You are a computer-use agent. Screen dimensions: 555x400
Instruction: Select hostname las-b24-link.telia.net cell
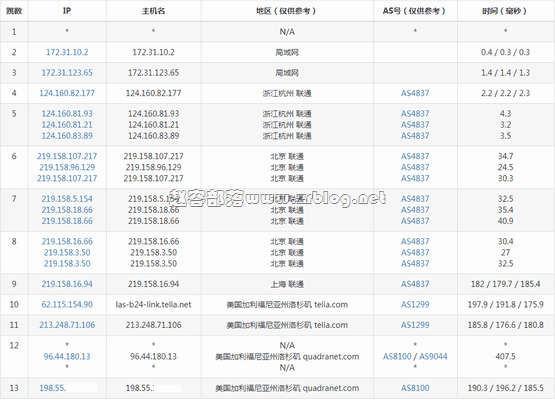coord(153,305)
